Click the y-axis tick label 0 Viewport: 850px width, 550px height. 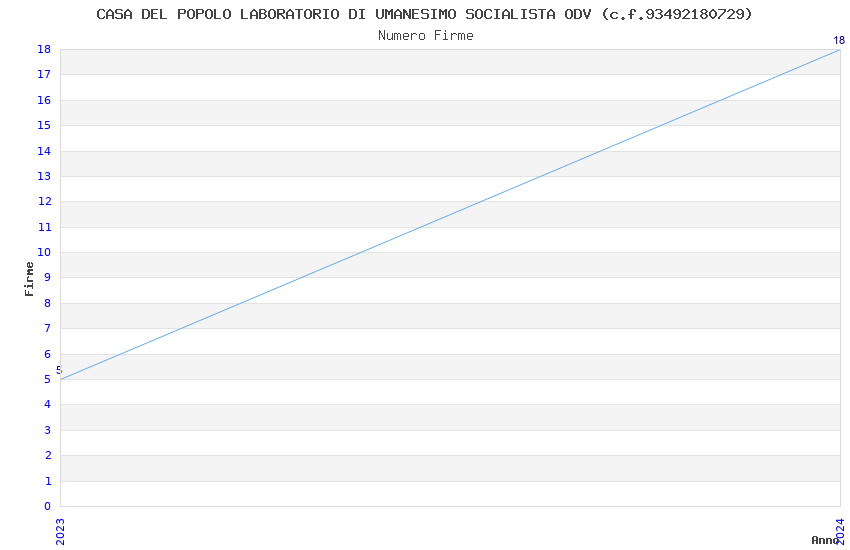[48, 506]
